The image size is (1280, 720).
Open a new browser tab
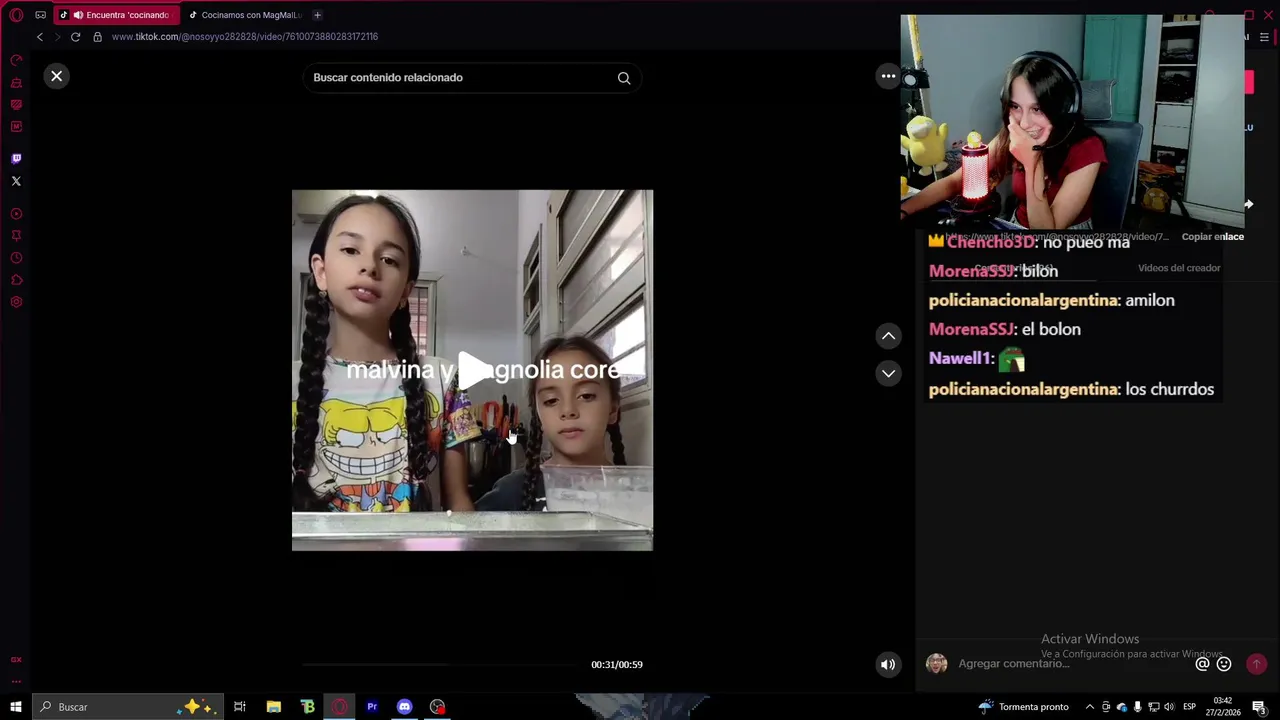(x=317, y=15)
